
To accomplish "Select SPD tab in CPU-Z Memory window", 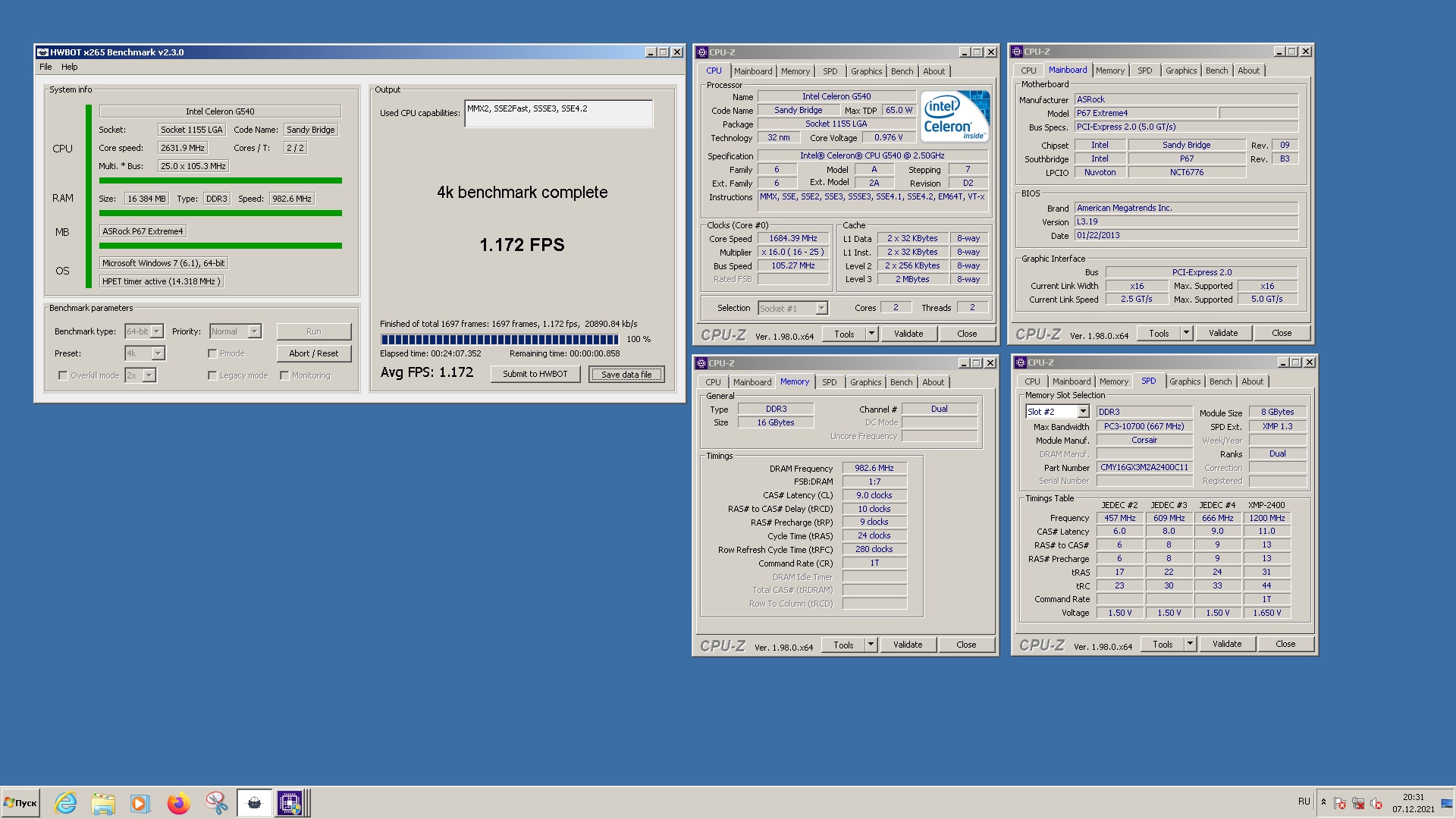I will tap(830, 382).
